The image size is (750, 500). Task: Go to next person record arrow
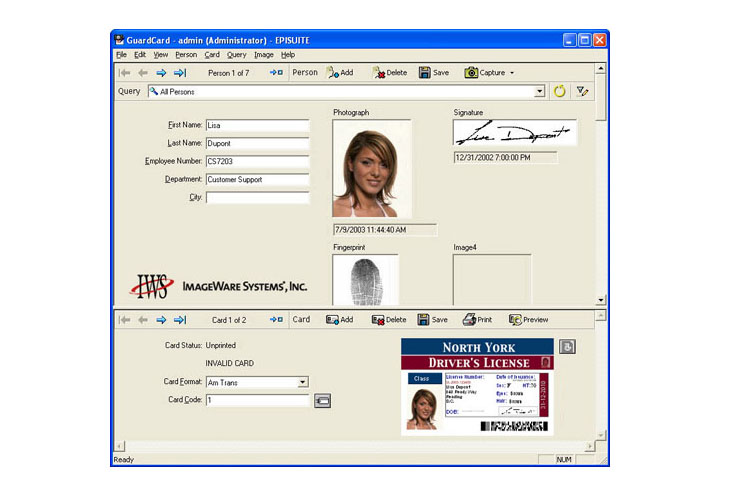(161, 73)
